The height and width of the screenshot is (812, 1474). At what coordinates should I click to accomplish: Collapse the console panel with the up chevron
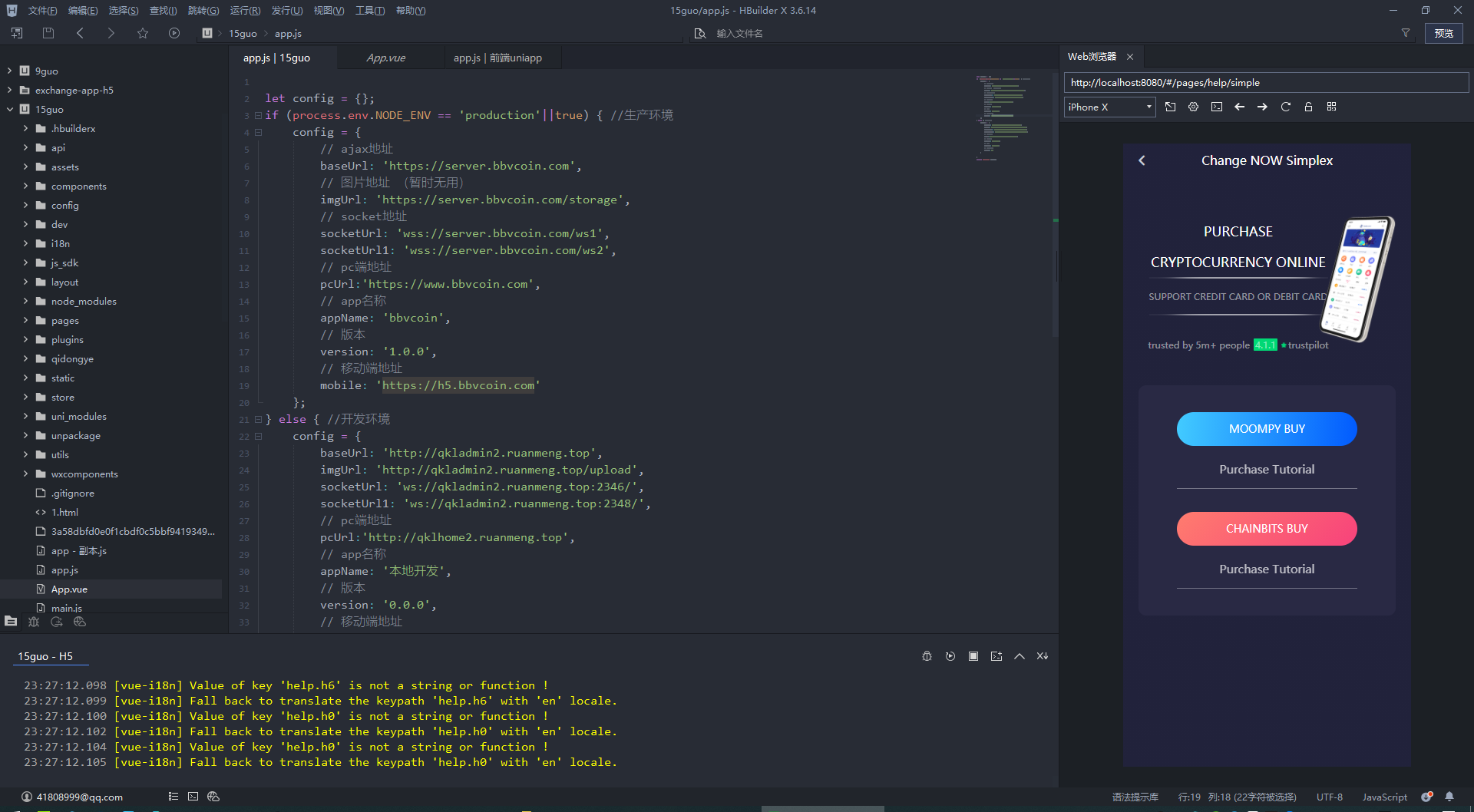pyautogui.click(x=1020, y=656)
